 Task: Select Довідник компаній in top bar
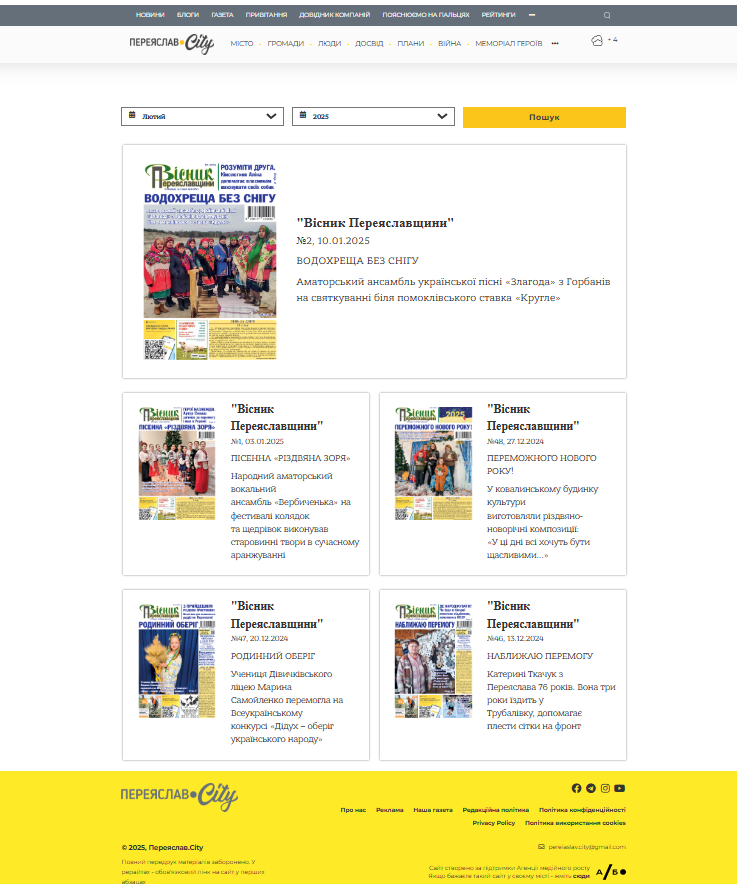click(335, 16)
